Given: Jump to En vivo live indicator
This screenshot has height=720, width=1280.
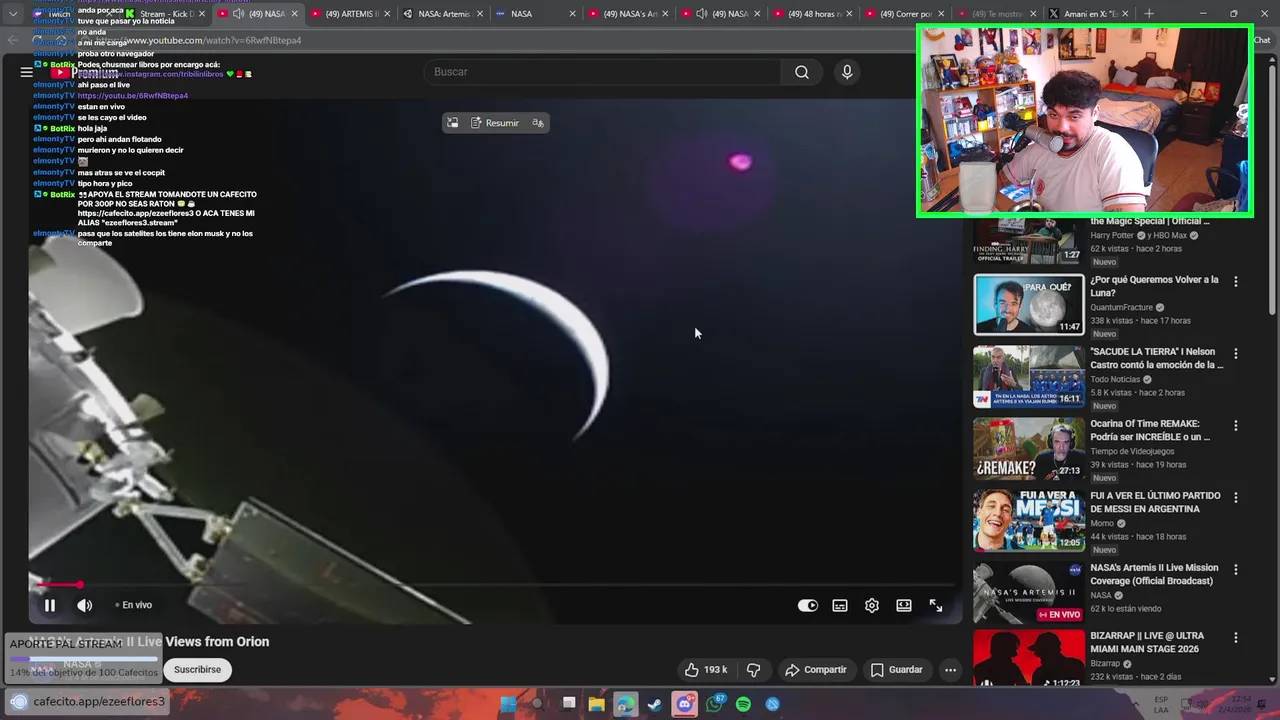Looking at the screenshot, I should pyautogui.click(x=133, y=605).
